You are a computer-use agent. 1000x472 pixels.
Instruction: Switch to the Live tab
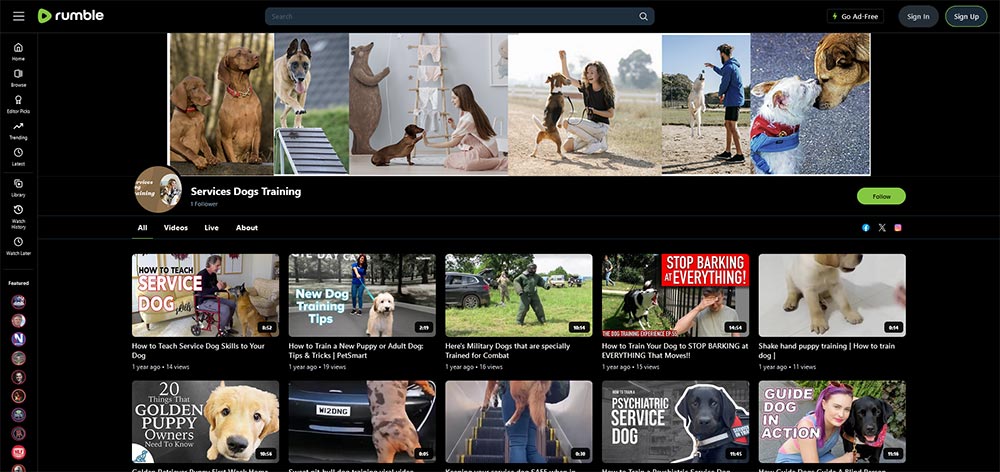[x=211, y=228]
